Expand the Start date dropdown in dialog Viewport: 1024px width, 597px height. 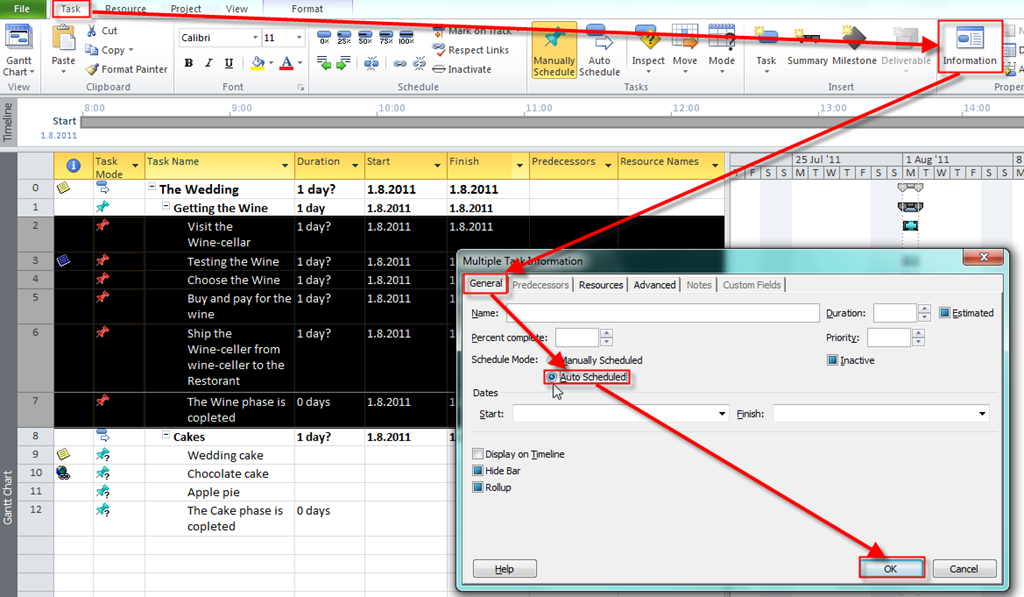point(722,414)
